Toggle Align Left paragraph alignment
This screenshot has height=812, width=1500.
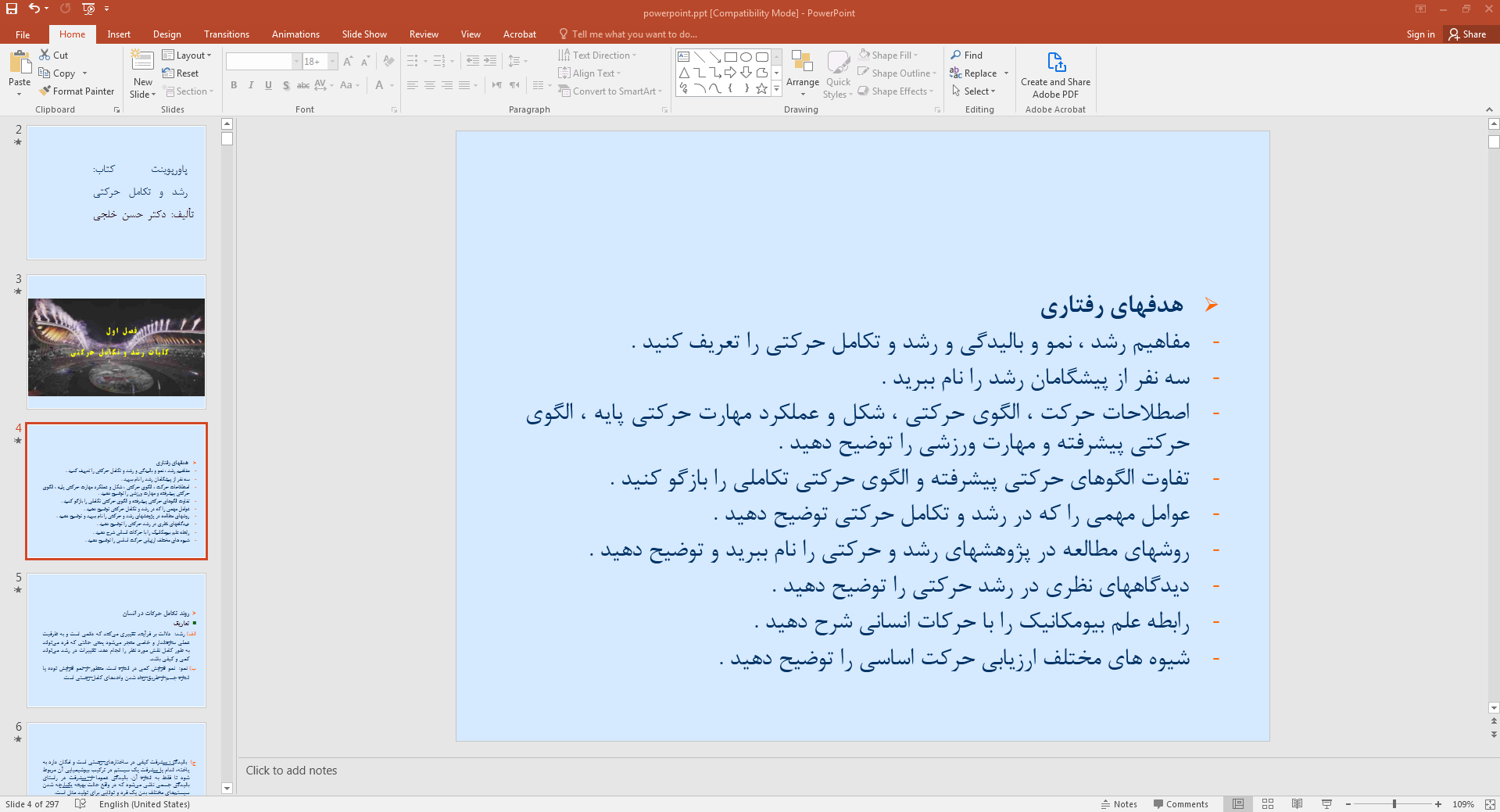point(413,85)
